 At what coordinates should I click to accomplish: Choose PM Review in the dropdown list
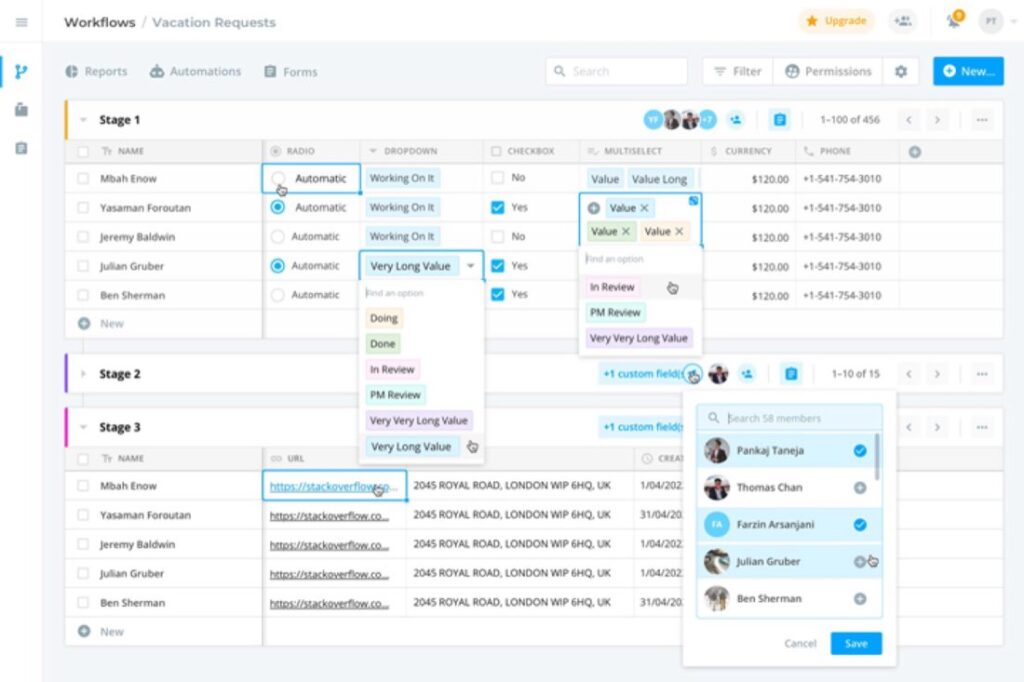coord(395,395)
